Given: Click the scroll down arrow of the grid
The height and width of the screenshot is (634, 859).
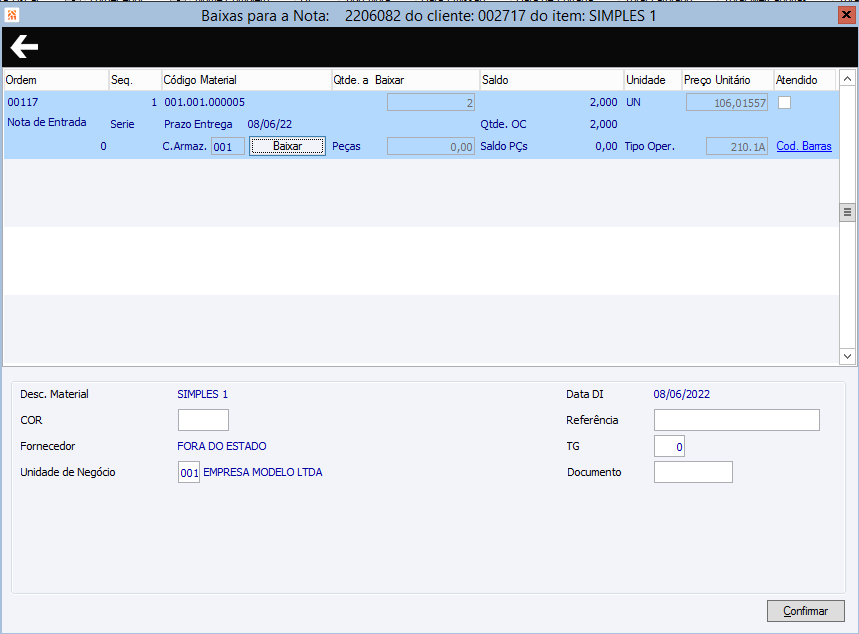Looking at the screenshot, I should (847, 356).
